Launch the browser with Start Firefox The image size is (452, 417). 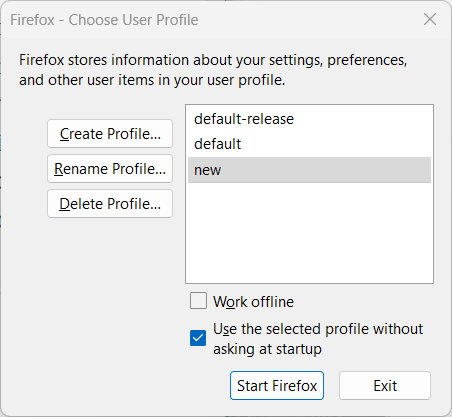tap(277, 386)
